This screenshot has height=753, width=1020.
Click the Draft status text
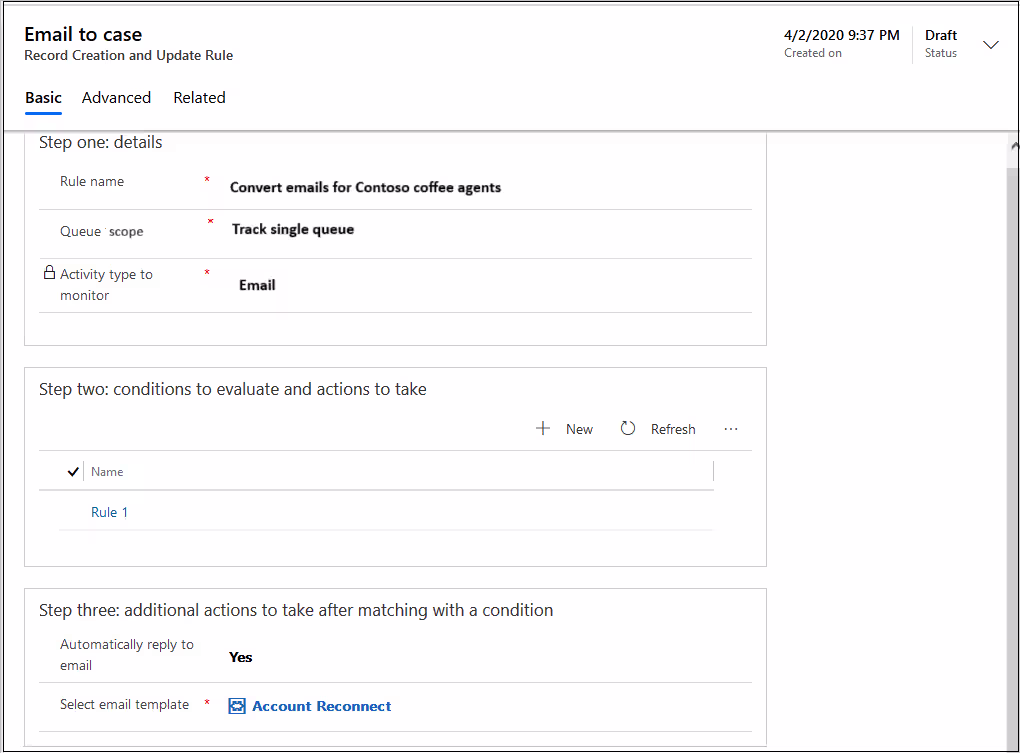(941, 35)
